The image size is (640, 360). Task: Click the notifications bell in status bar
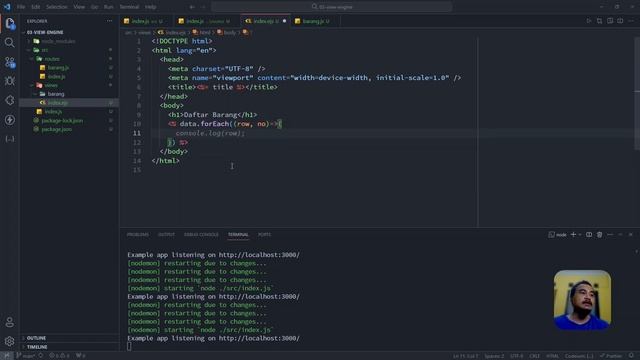(631, 356)
